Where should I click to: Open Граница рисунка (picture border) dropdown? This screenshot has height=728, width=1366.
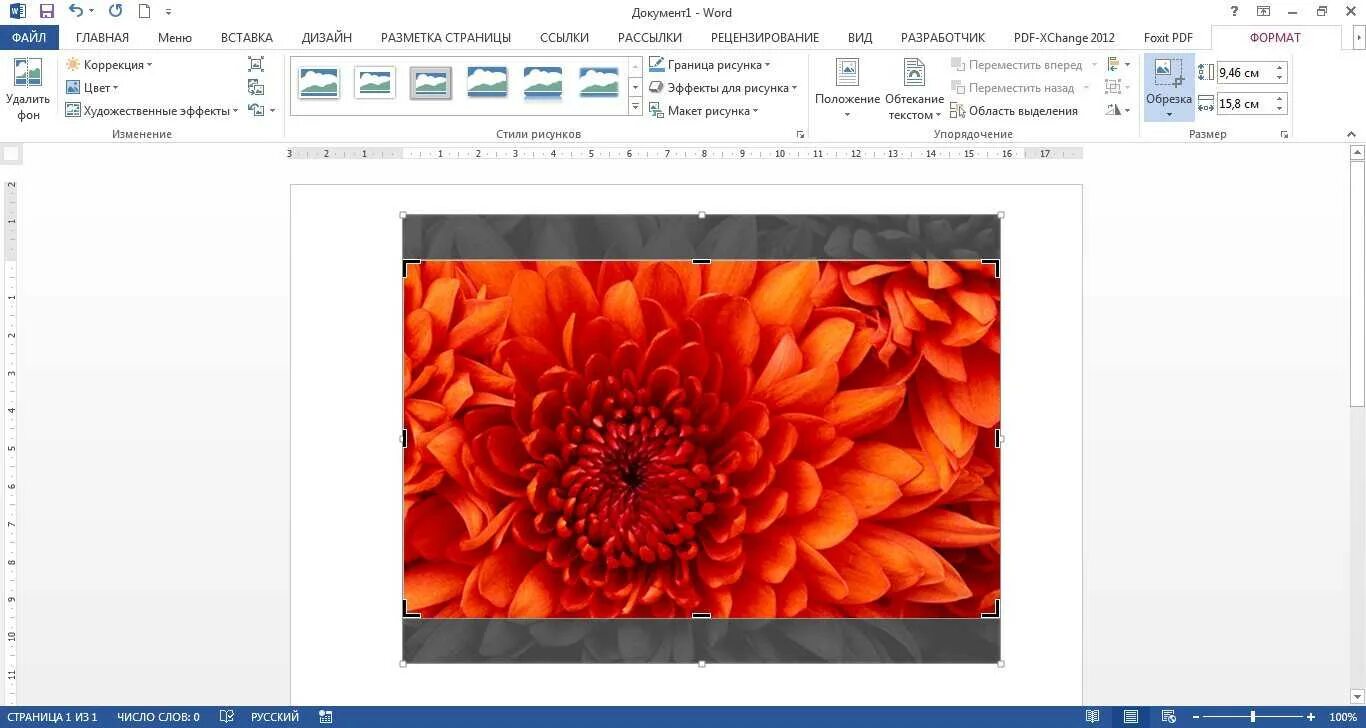click(x=709, y=65)
